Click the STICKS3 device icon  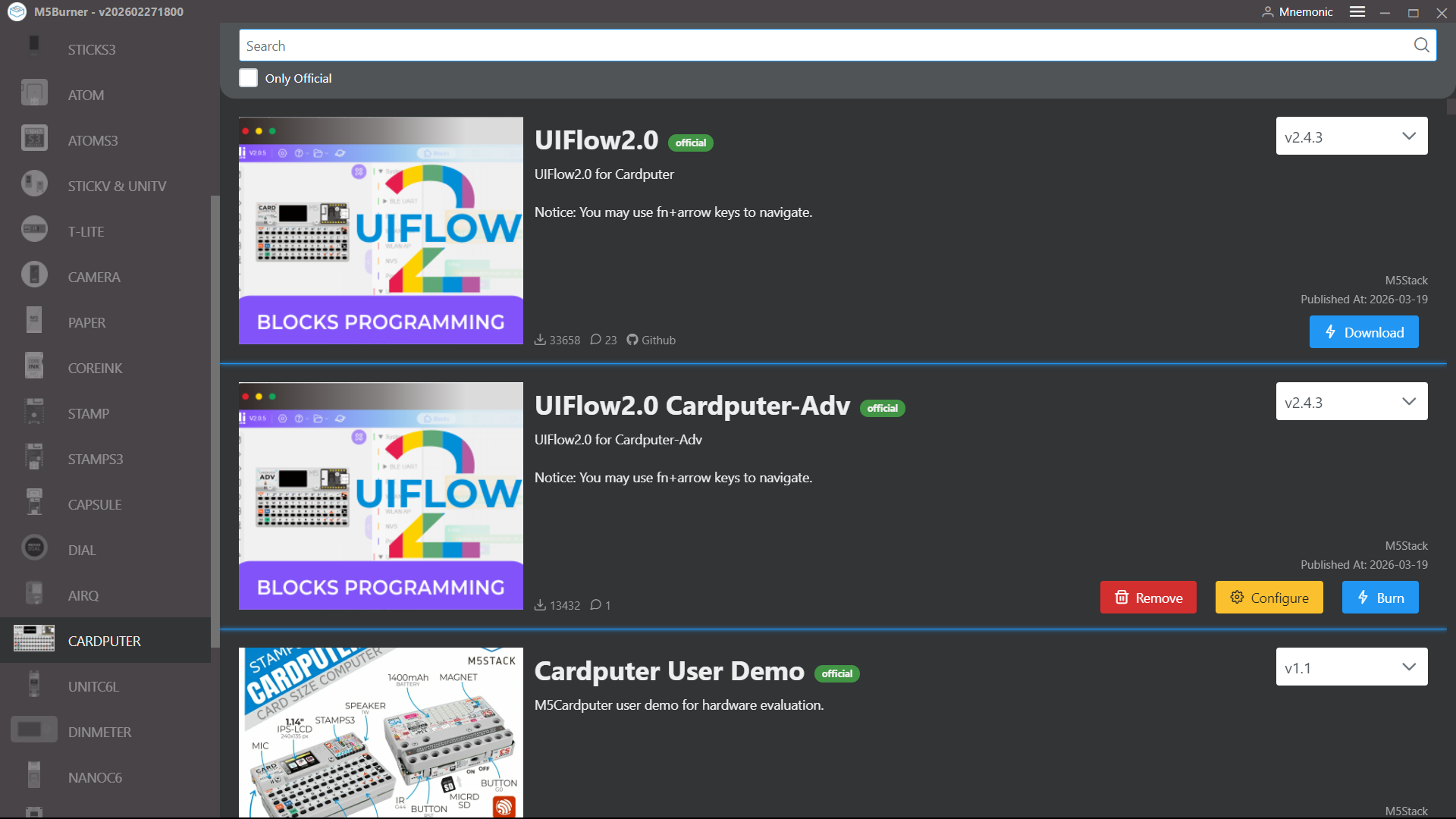(34, 46)
